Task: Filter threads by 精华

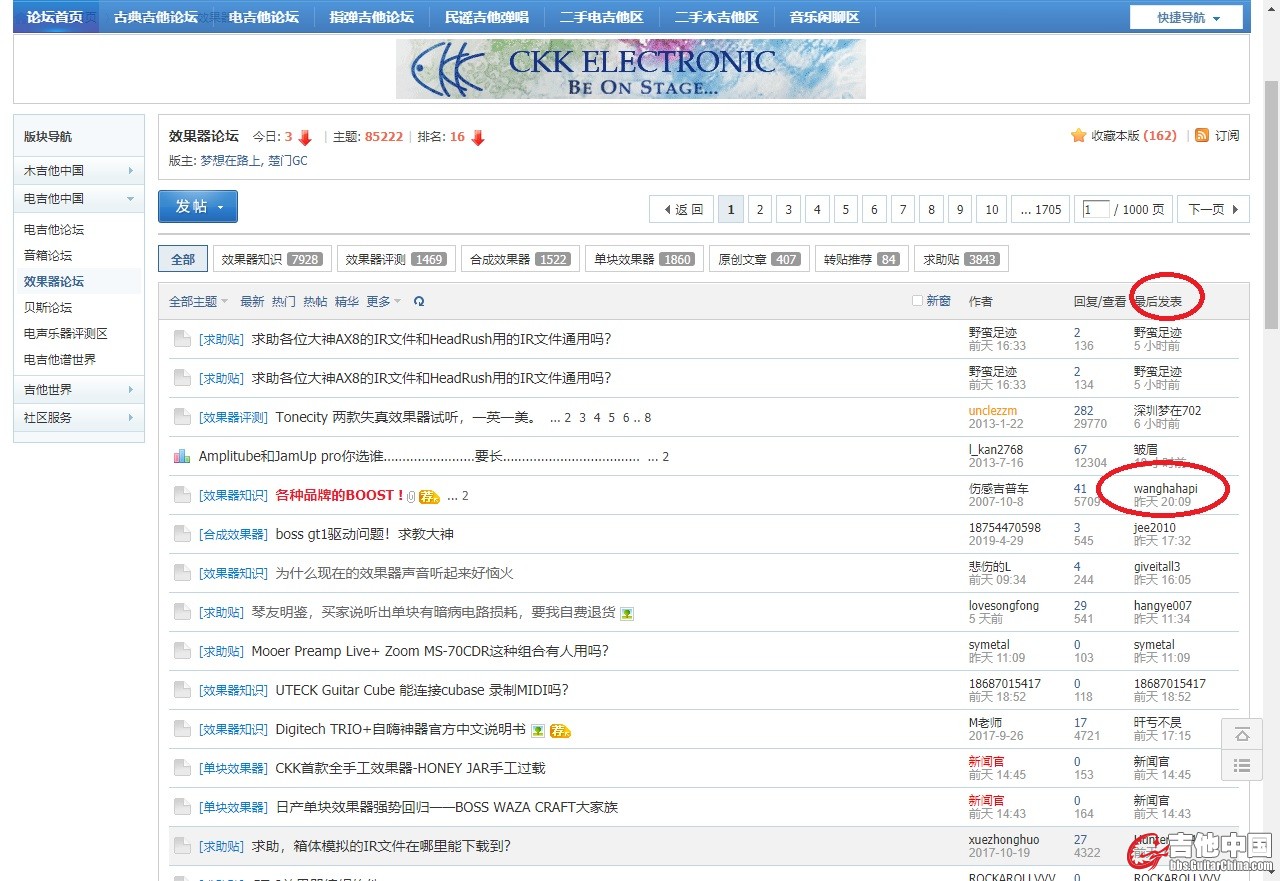Action: pos(346,301)
